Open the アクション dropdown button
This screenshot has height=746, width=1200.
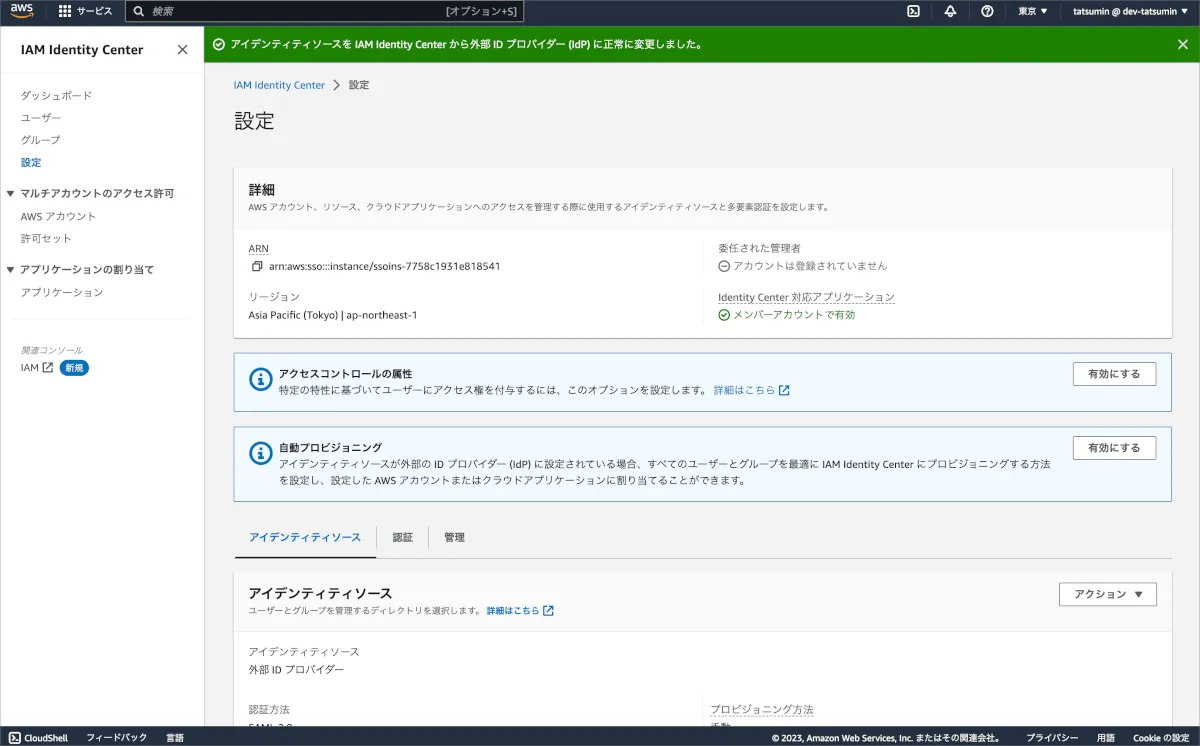click(x=1107, y=594)
